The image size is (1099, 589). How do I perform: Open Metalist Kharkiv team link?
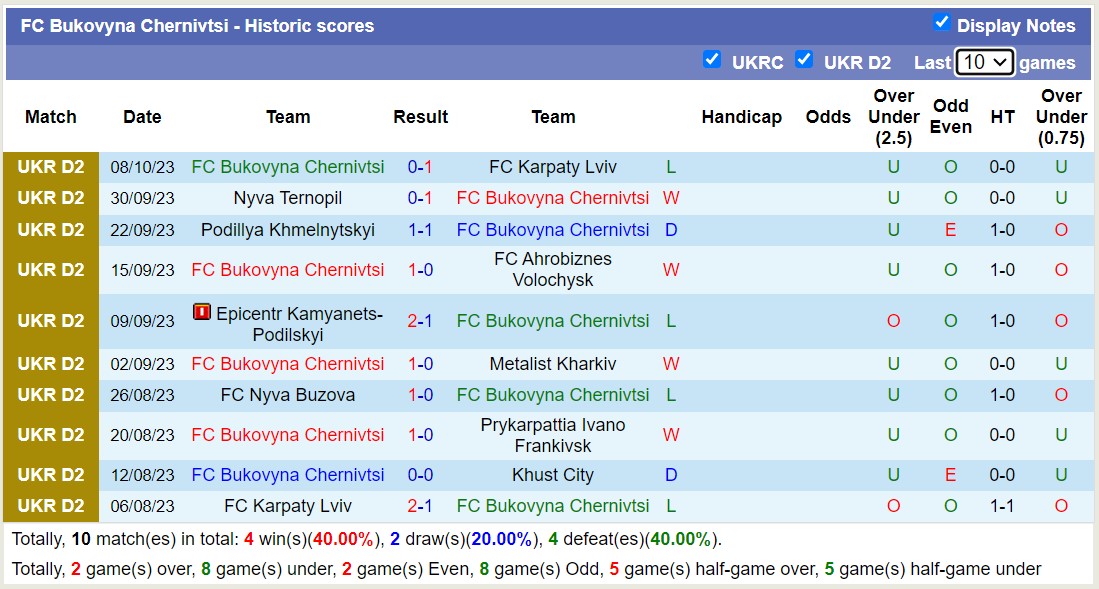(553, 364)
